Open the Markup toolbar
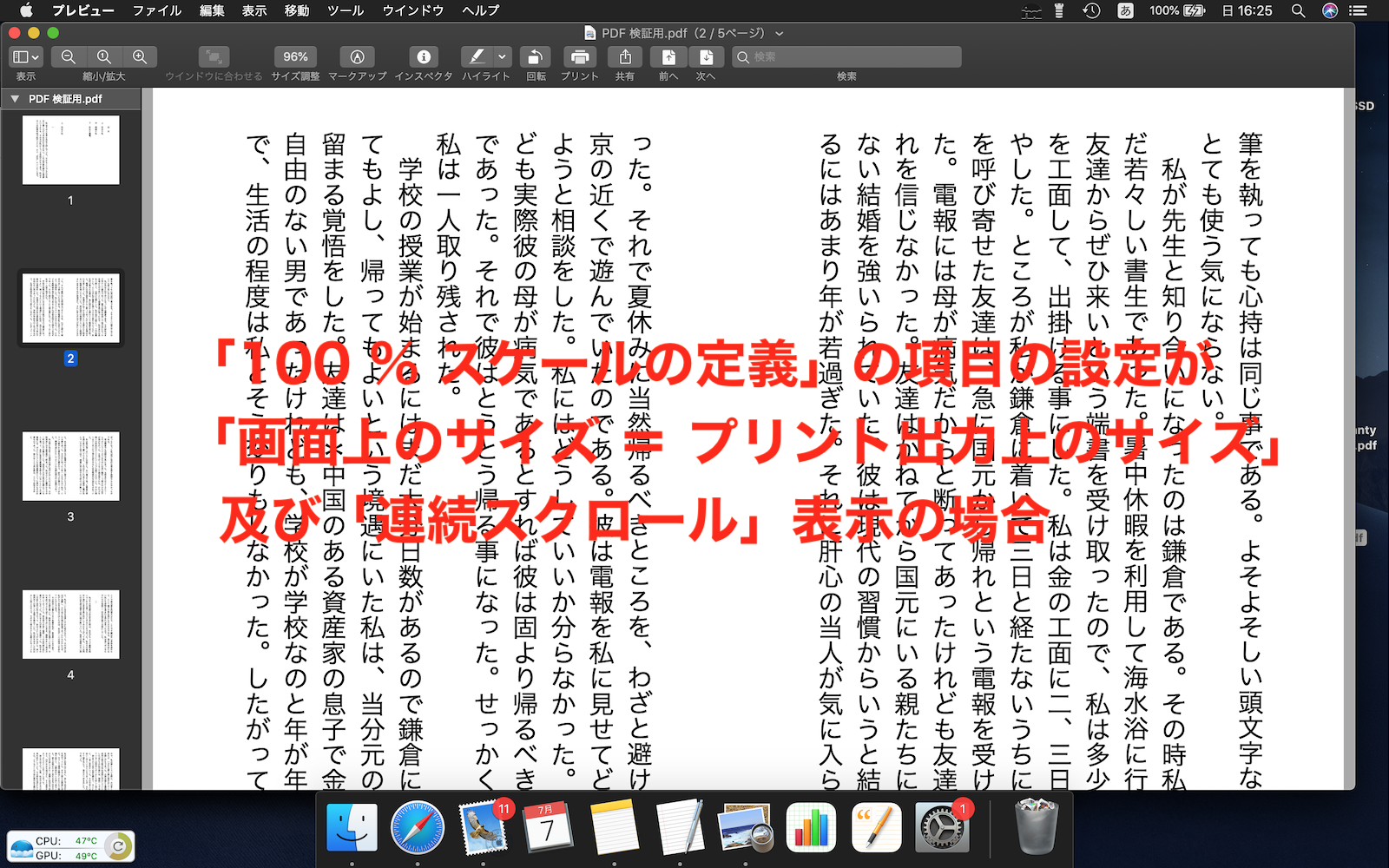This screenshot has height=868, width=1389. pos(357,57)
